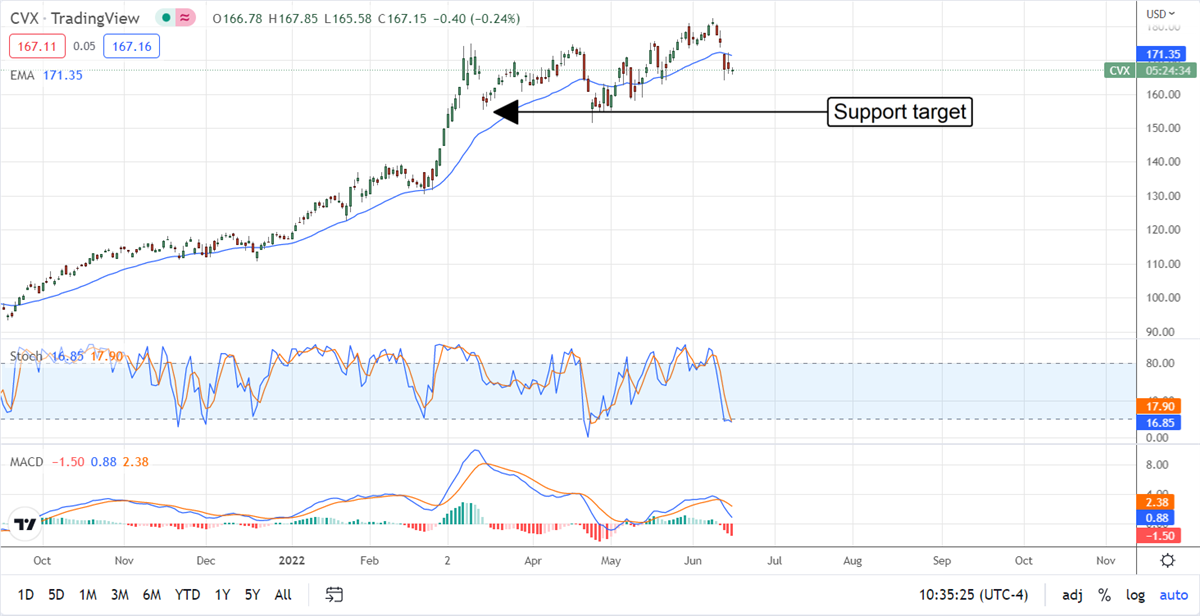Screen dimensions: 1200x616
Task: Click the red sell price 167.11 button
Action: coord(33,45)
